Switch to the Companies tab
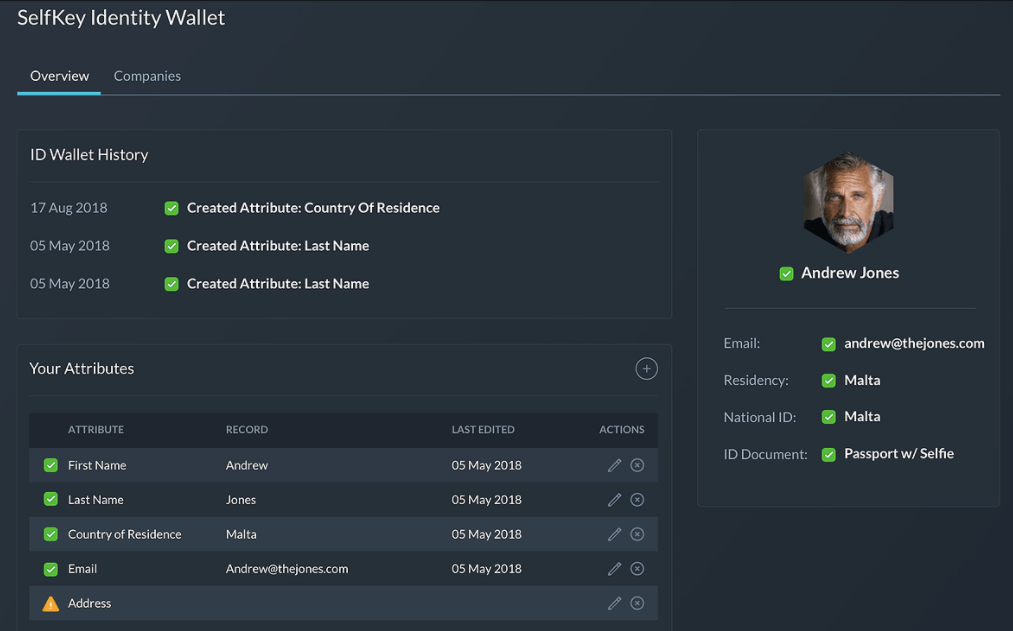Image resolution: width=1013 pixels, height=631 pixels. coord(147,76)
